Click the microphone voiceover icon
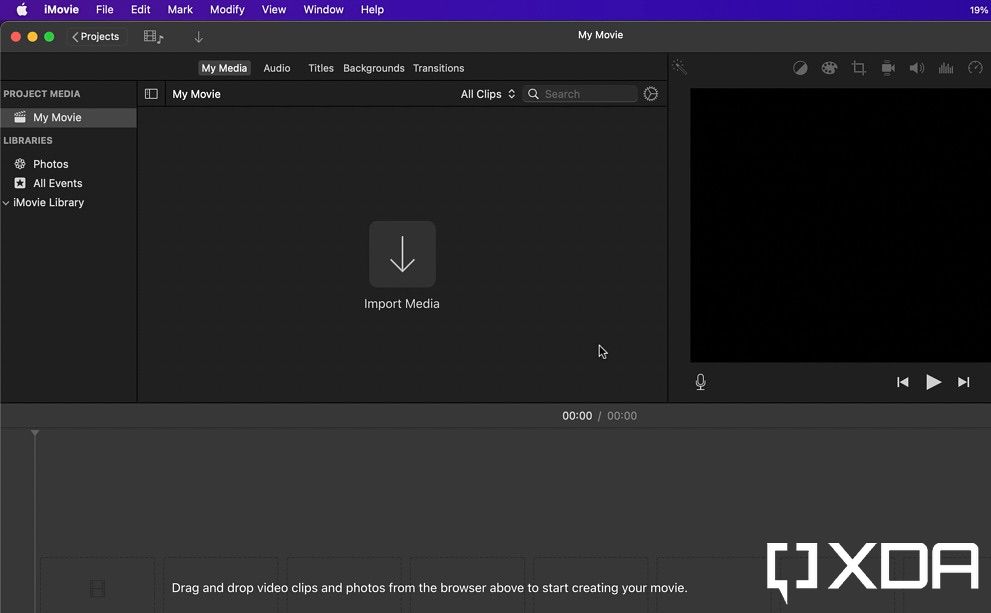Image resolution: width=991 pixels, height=613 pixels. pyautogui.click(x=700, y=381)
